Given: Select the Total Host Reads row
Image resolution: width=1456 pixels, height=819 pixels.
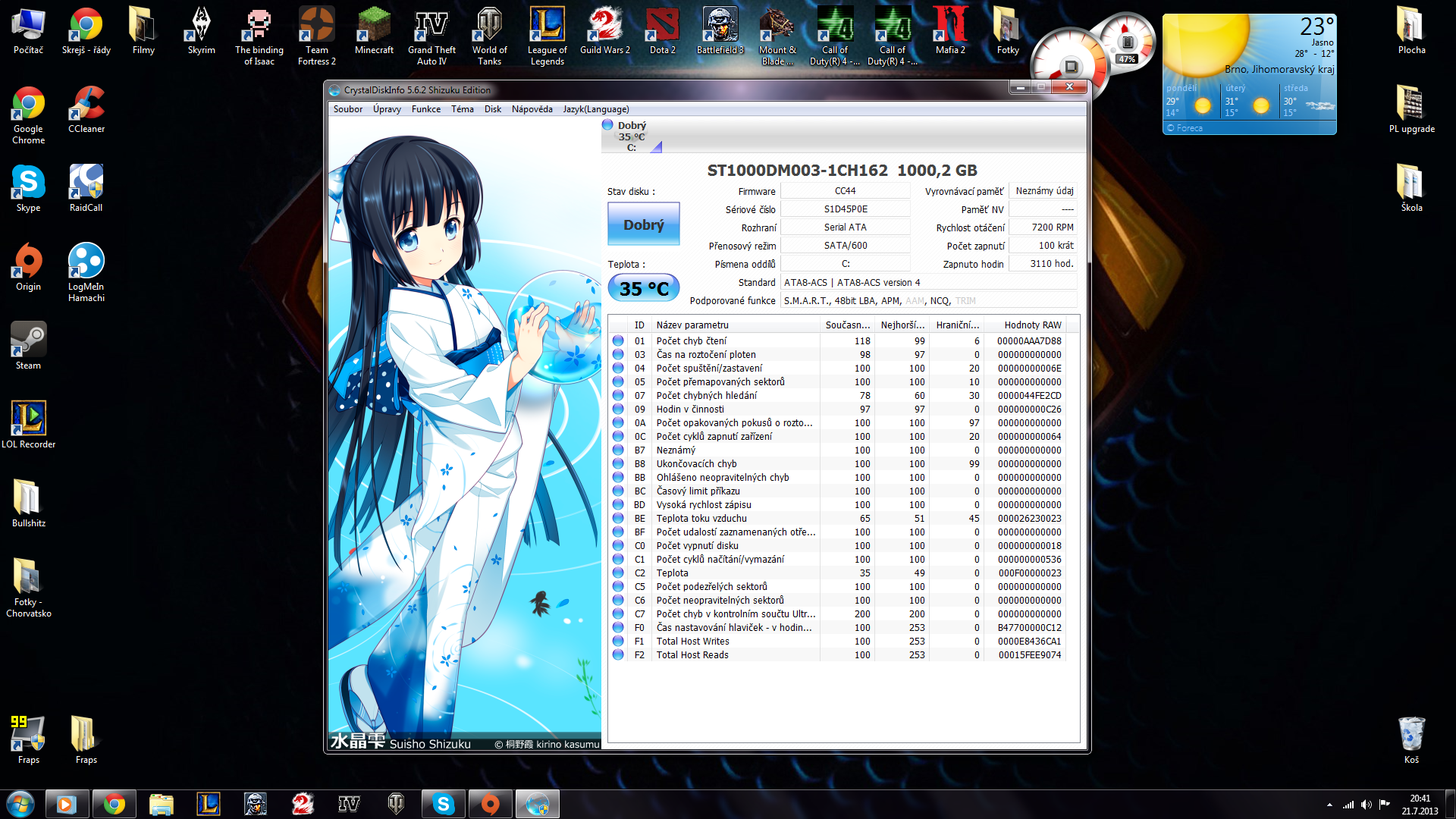Looking at the screenshot, I should 838,655.
